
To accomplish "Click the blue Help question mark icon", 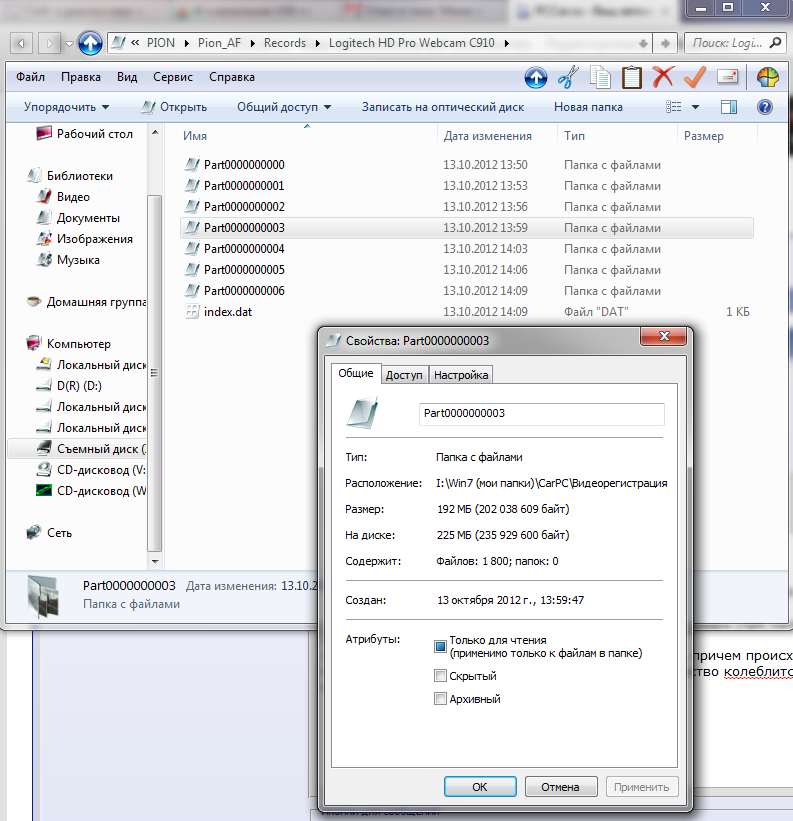I will point(764,107).
